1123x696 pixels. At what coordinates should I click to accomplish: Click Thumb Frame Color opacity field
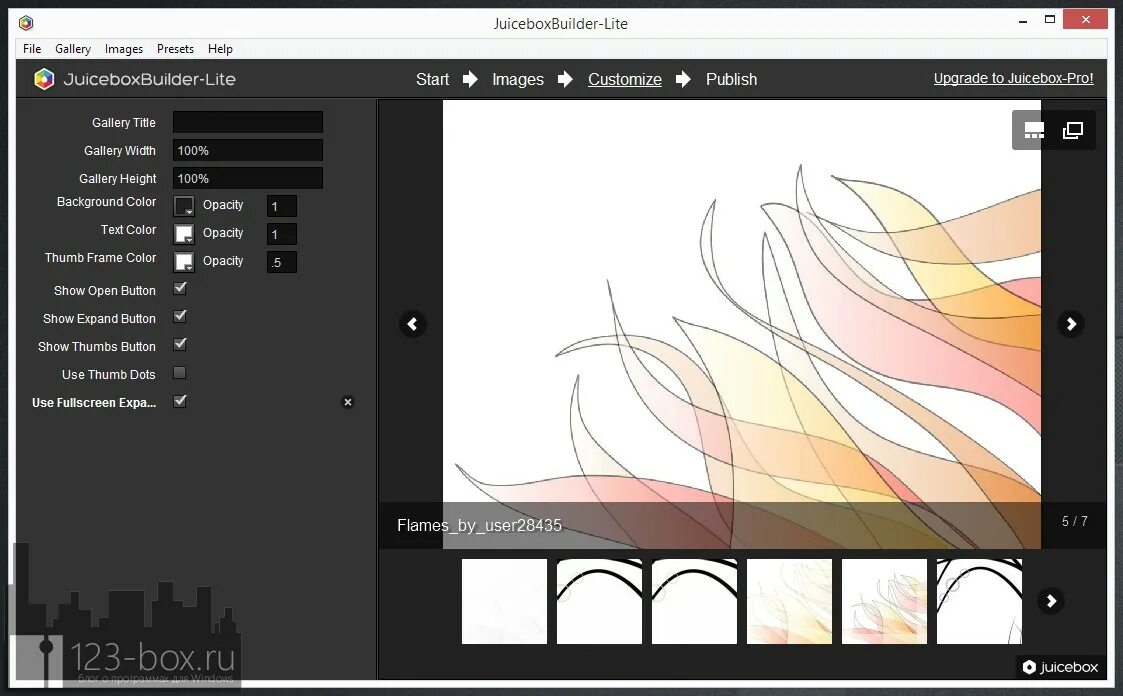(x=281, y=262)
